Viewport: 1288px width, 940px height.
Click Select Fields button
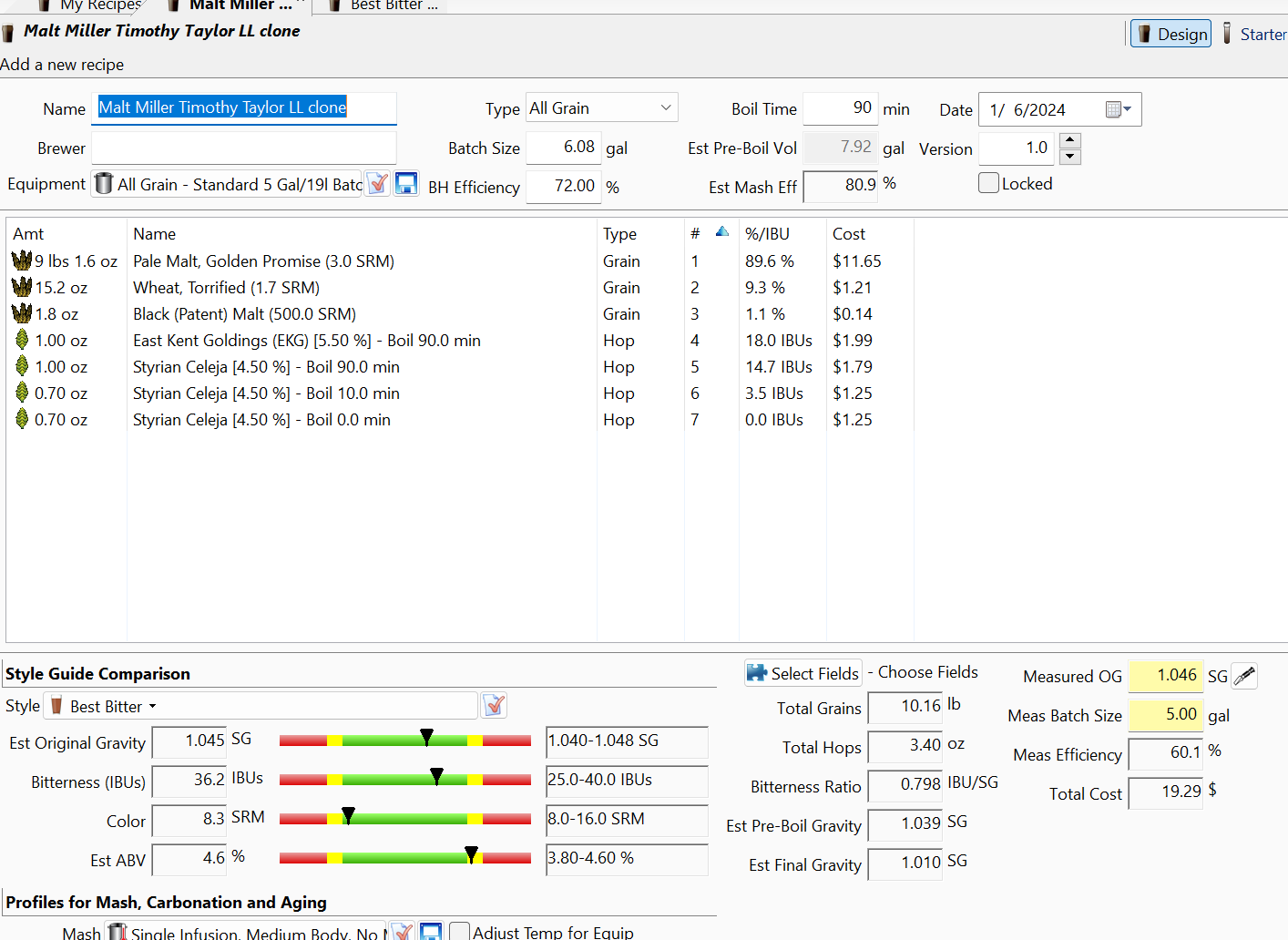pyautogui.click(x=802, y=673)
